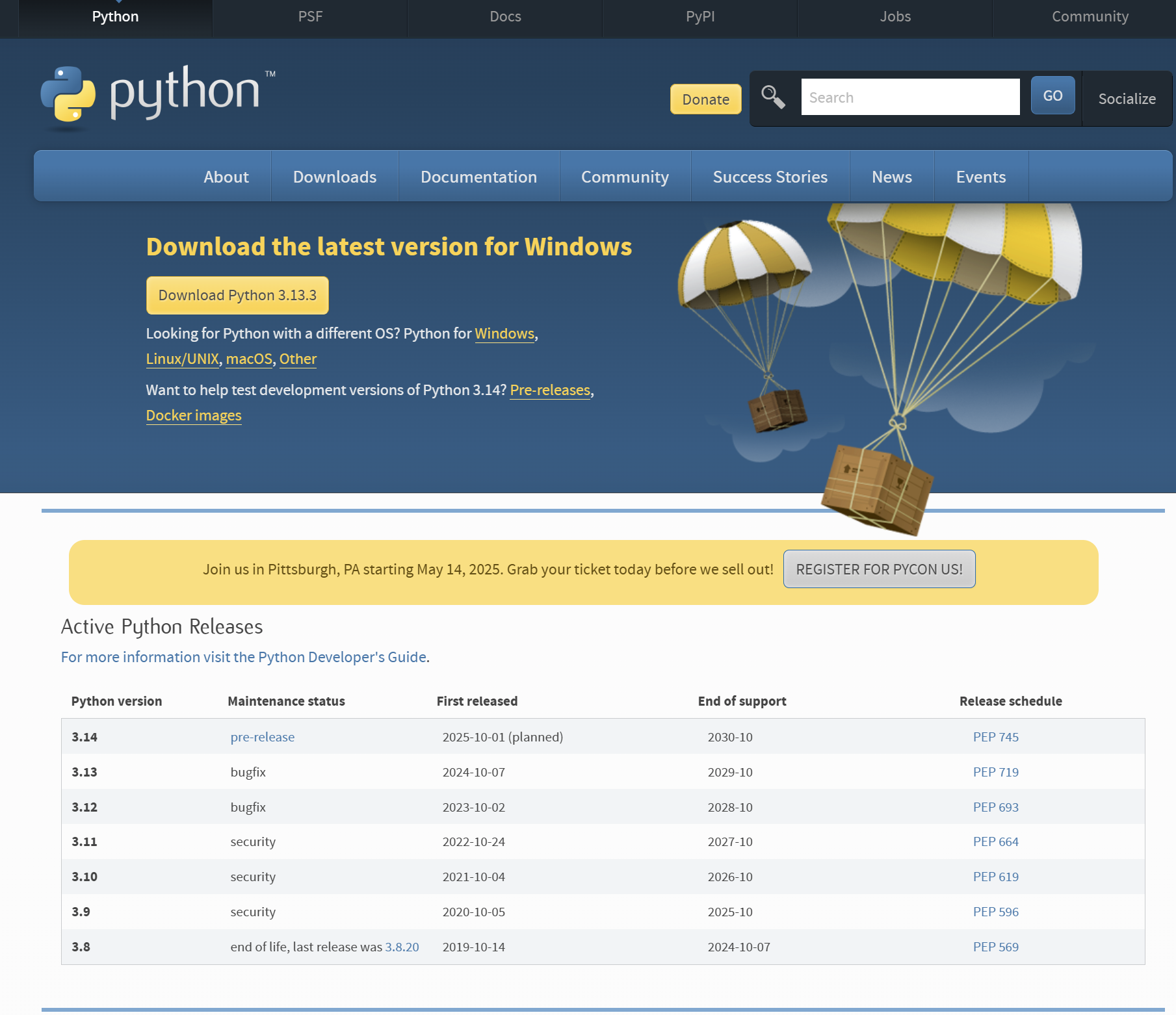Open PEP 693 release schedule
The image size is (1176, 1015).
(x=996, y=807)
